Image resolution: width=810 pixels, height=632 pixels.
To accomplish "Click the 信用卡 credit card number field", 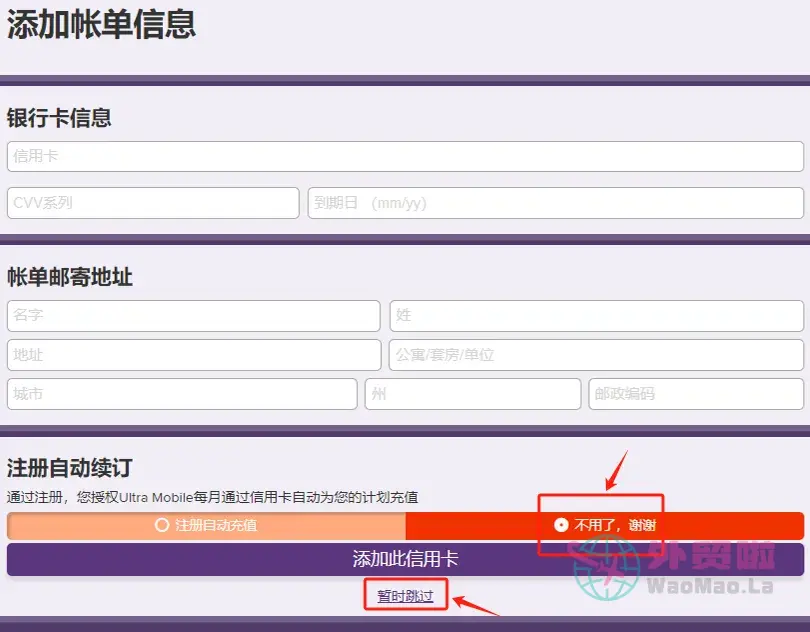I will click(405, 157).
